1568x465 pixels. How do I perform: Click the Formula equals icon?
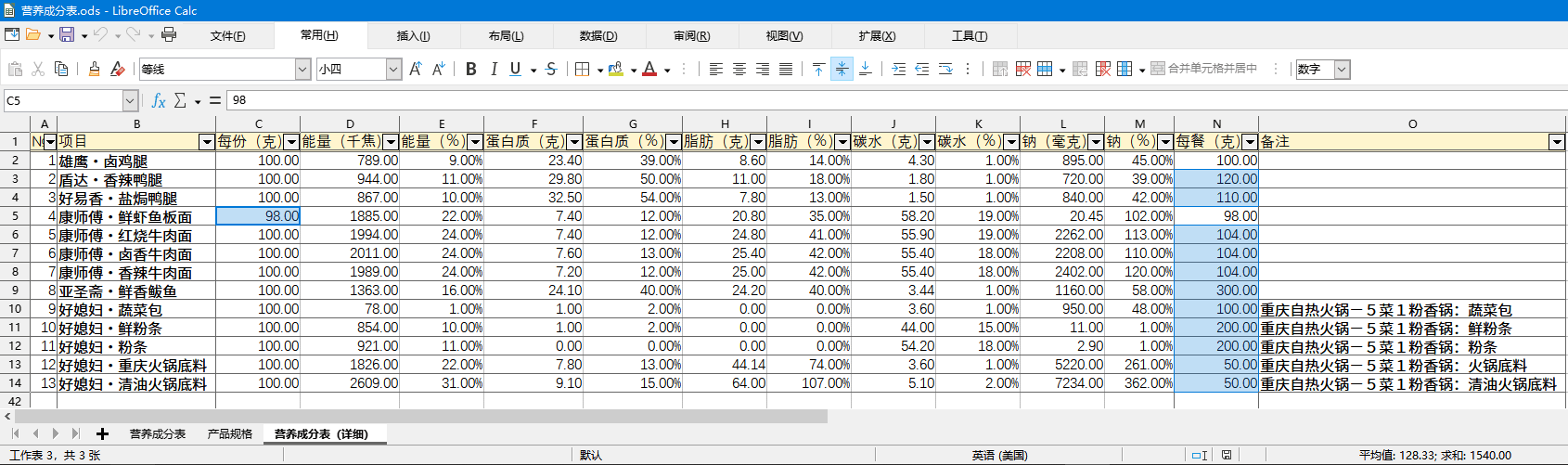[214, 100]
